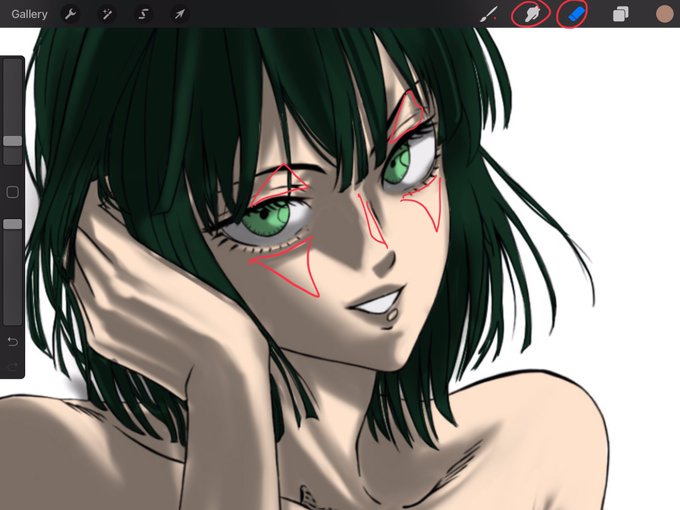The height and width of the screenshot is (510, 680).
Task: Open the Adjustments magic wand menu
Action: point(107,14)
